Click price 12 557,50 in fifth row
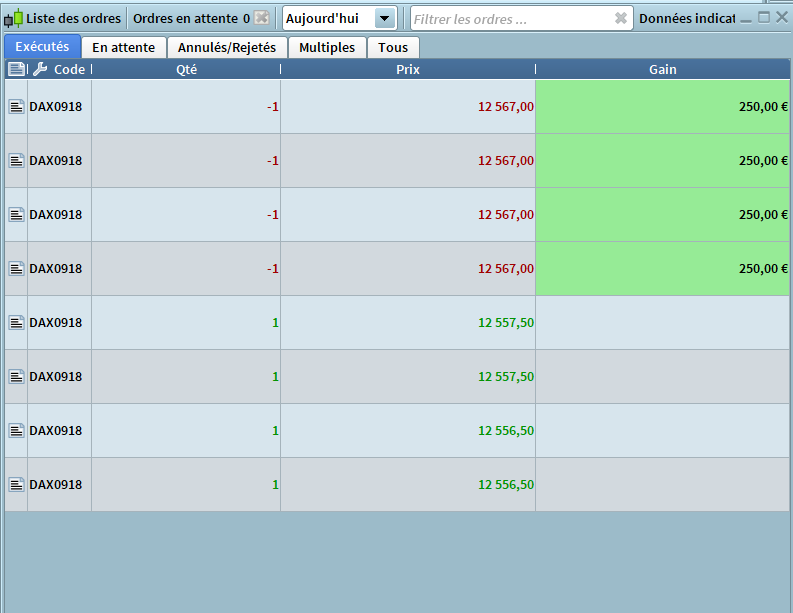The height and width of the screenshot is (613, 793). [x=506, y=323]
